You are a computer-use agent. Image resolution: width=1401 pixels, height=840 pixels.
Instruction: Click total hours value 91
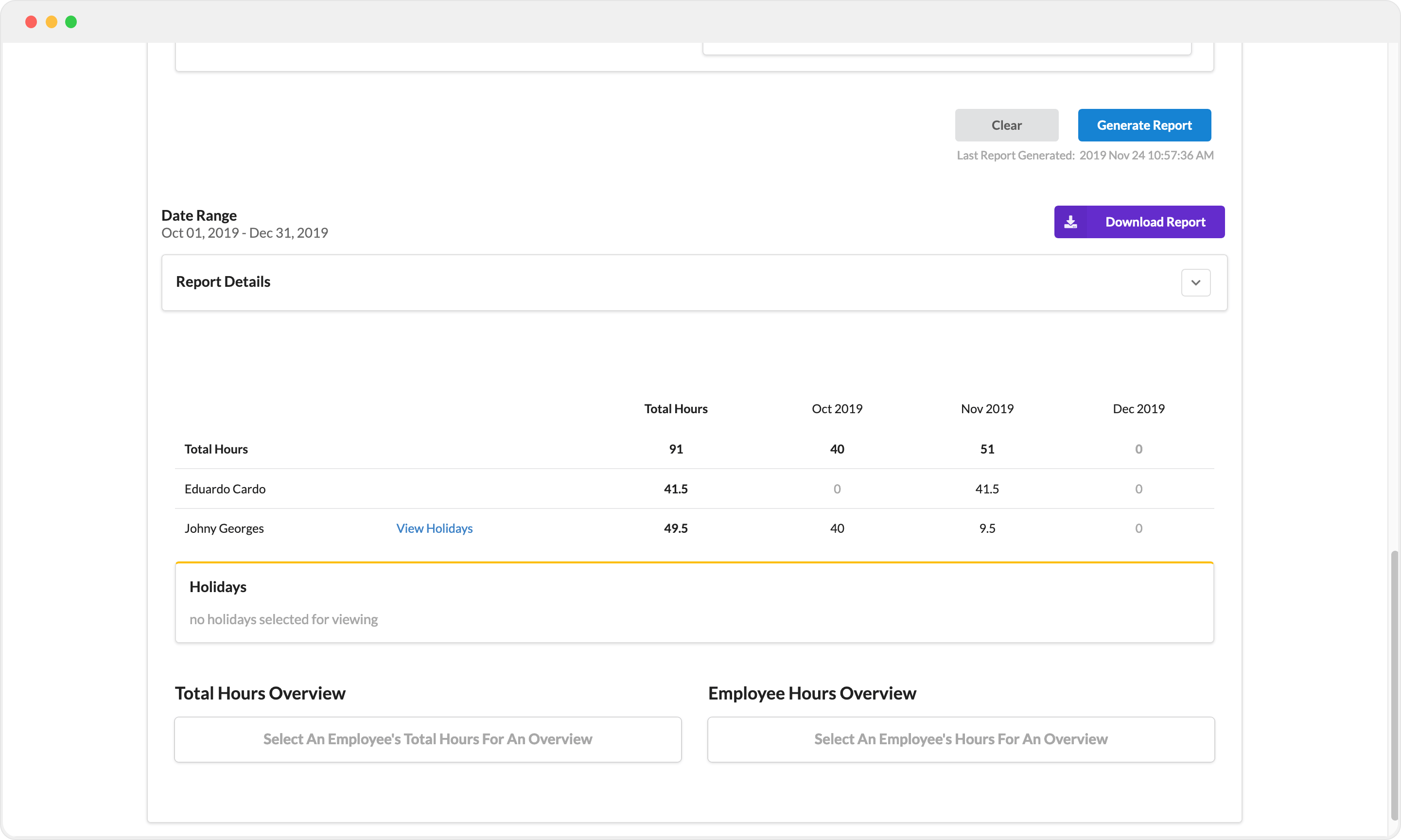point(676,449)
